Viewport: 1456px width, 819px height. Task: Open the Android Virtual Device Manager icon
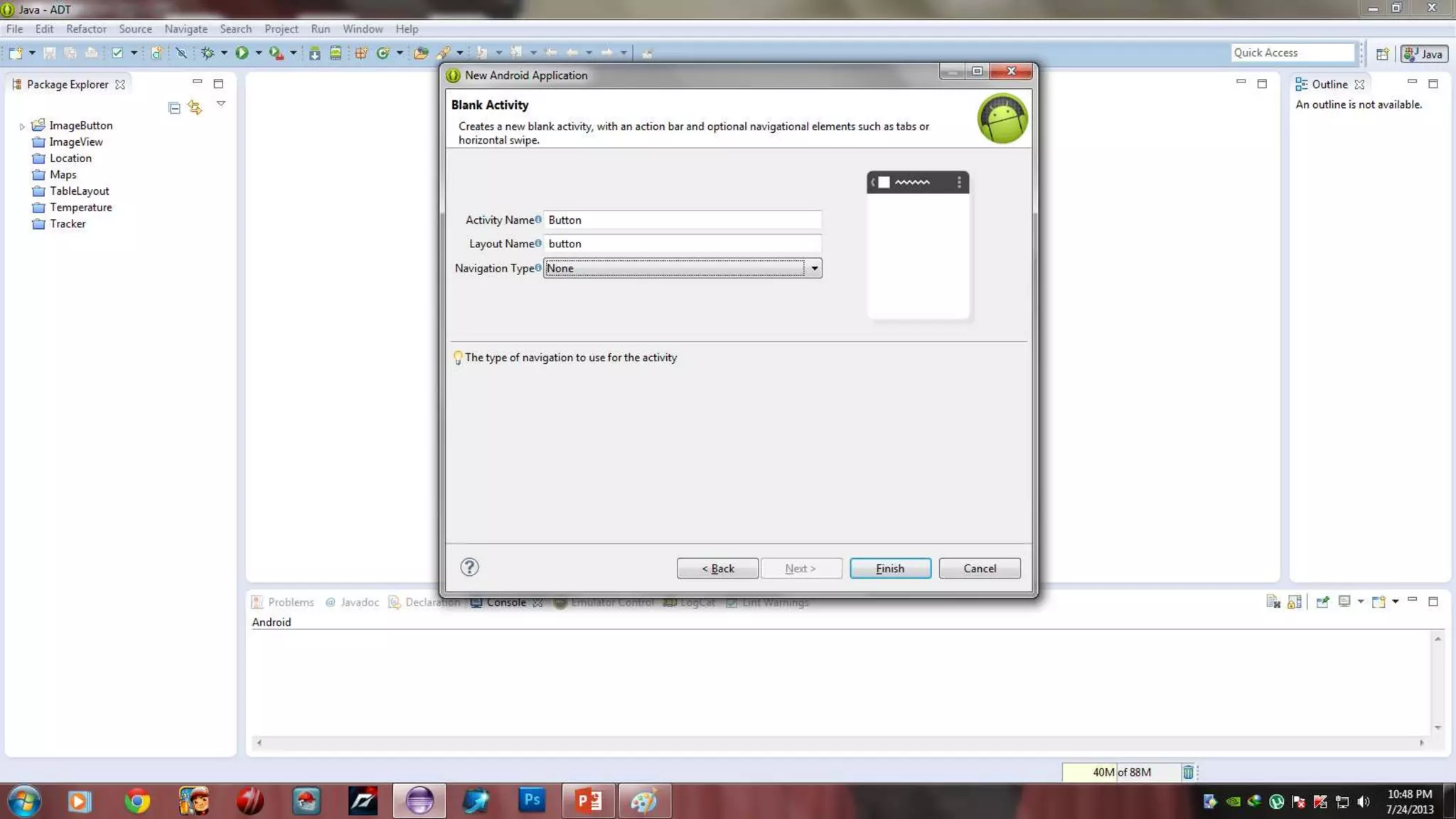click(x=336, y=53)
